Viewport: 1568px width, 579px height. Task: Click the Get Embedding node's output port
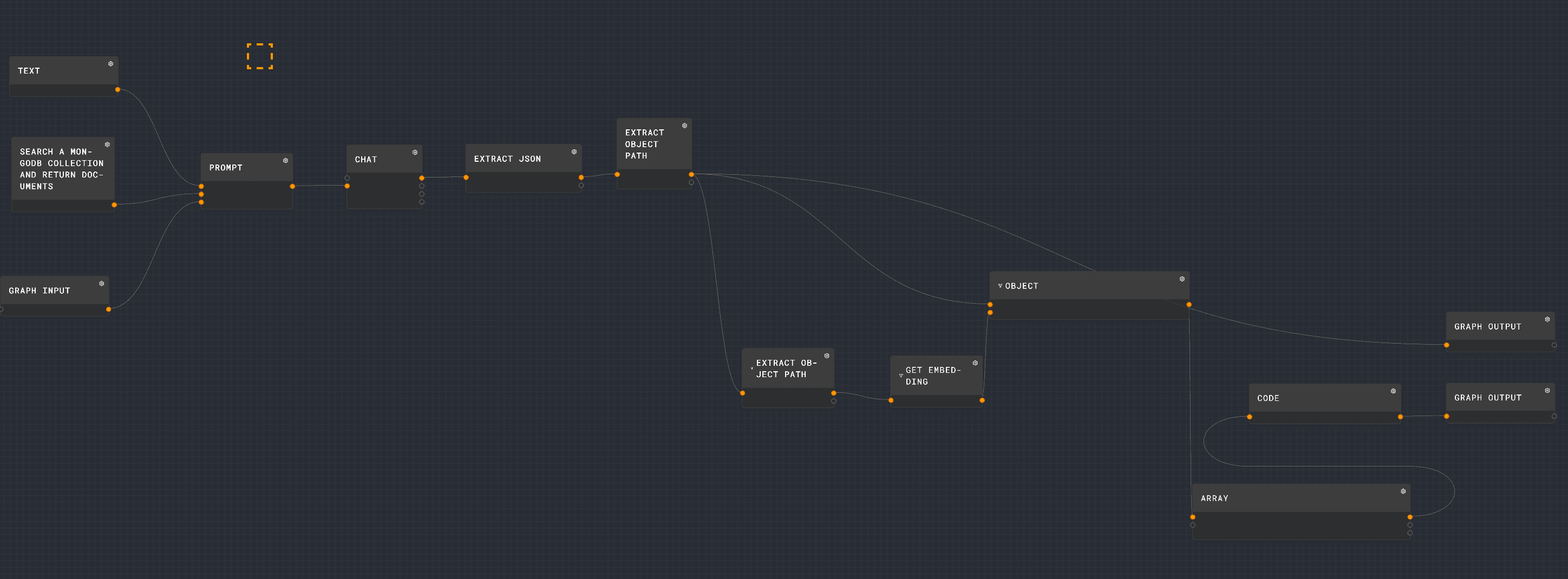(x=981, y=400)
